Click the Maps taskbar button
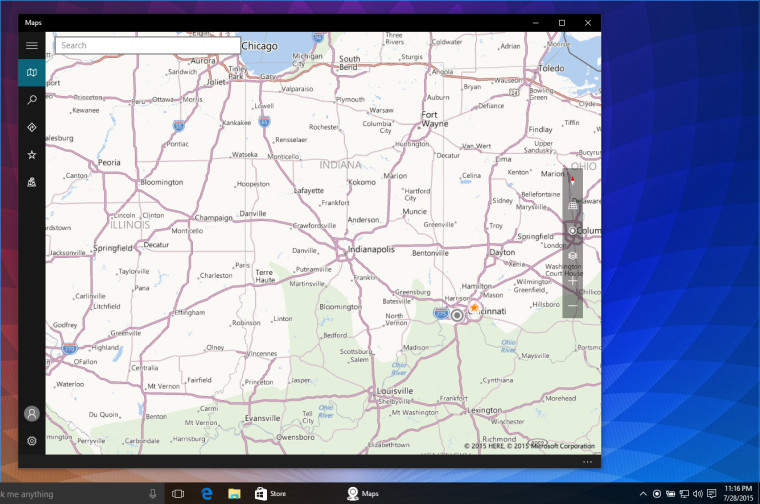The image size is (760, 504). coord(363,494)
